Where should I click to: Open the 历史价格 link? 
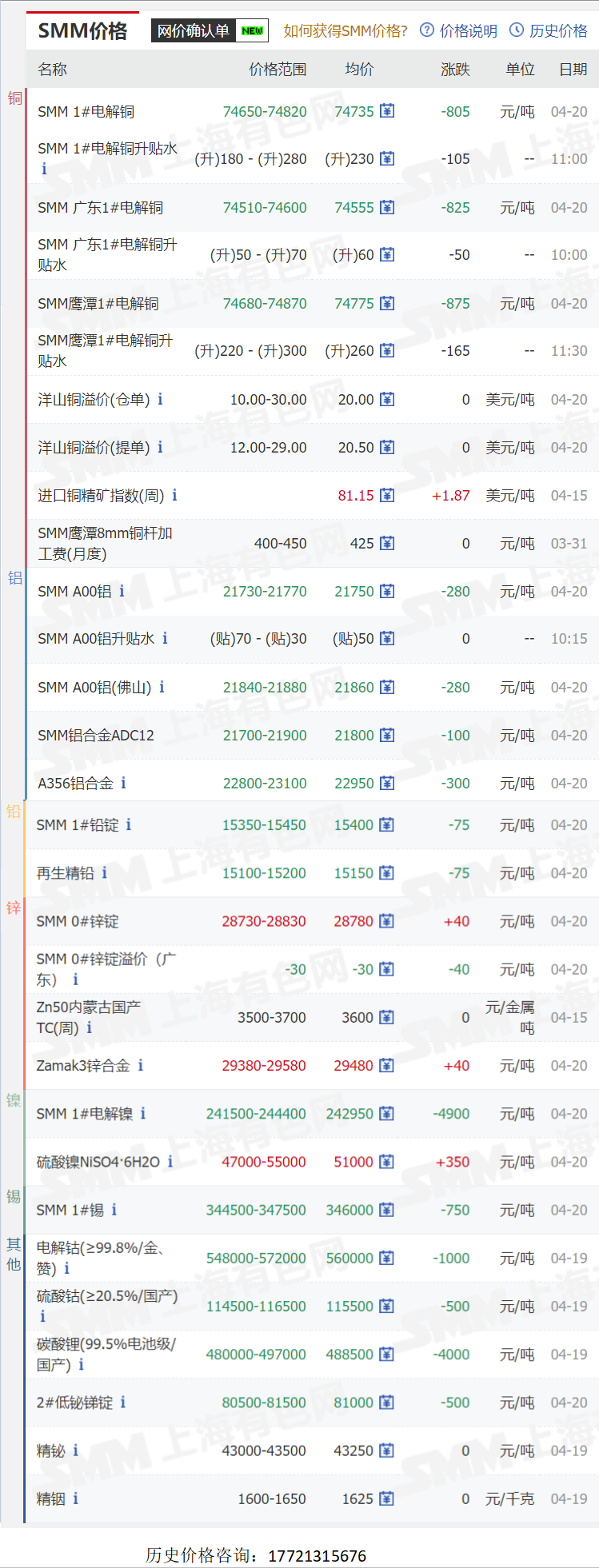point(549,30)
